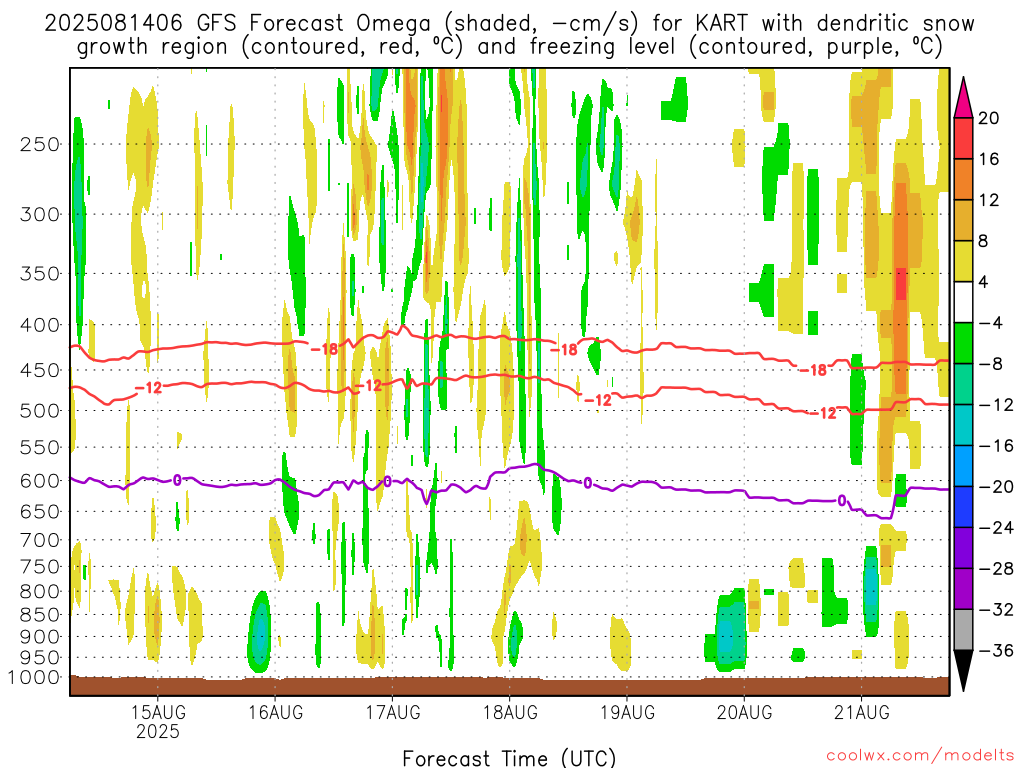Click the 350 pressure level label
Screen dimensions: 1024x768
pyautogui.click(x=39, y=274)
